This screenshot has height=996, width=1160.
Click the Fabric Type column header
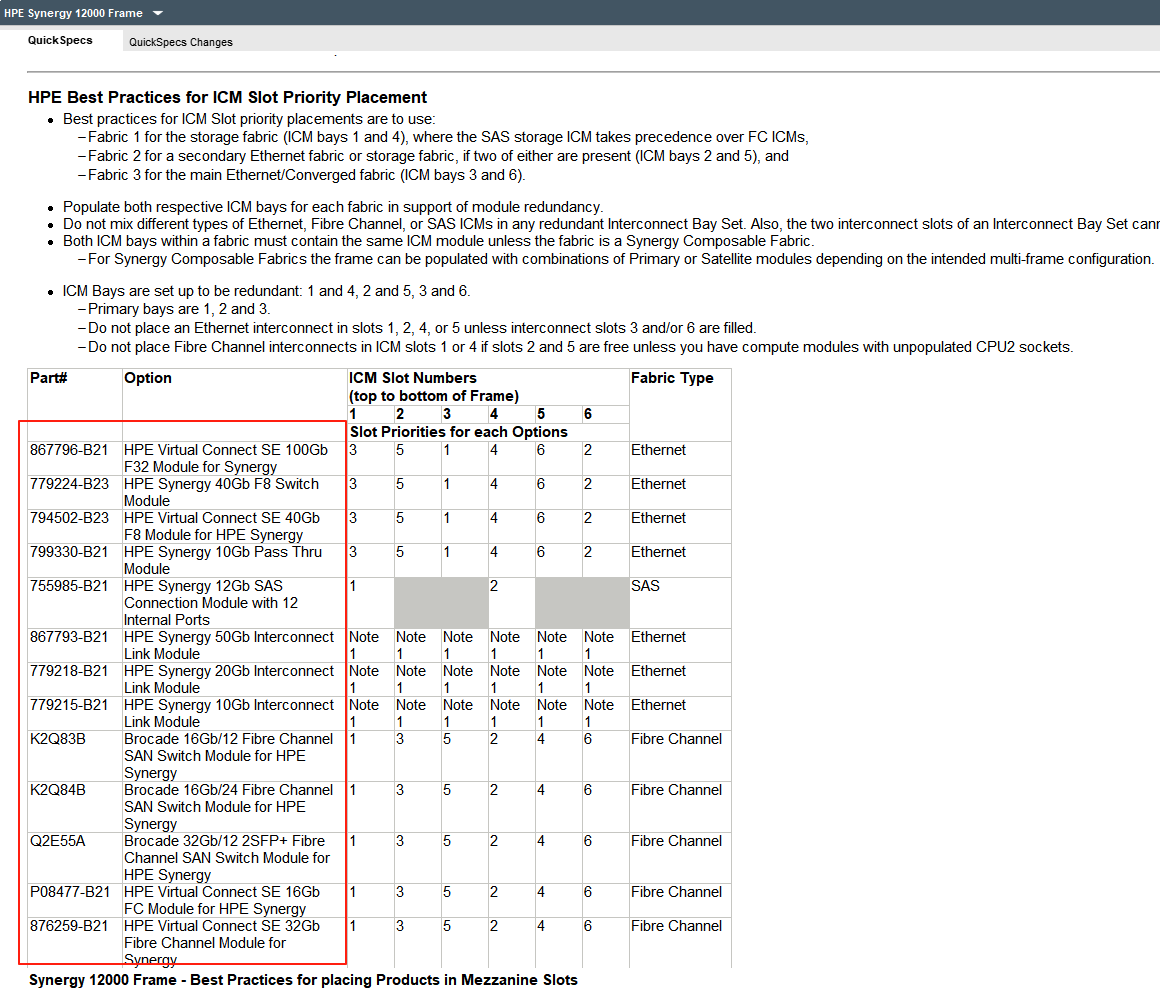(672, 378)
